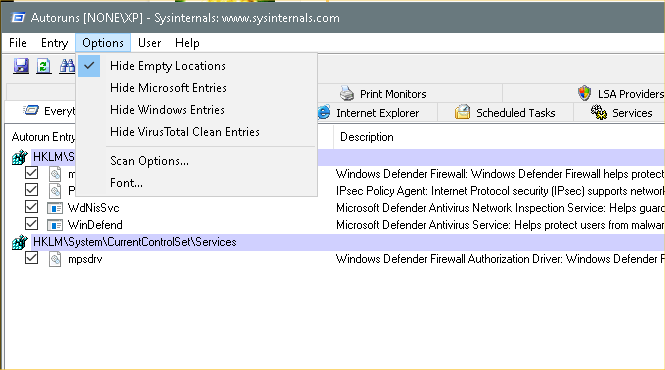Click the Everything tab icon
The height and width of the screenshot is (370, 665).
[x=31, y=111]
